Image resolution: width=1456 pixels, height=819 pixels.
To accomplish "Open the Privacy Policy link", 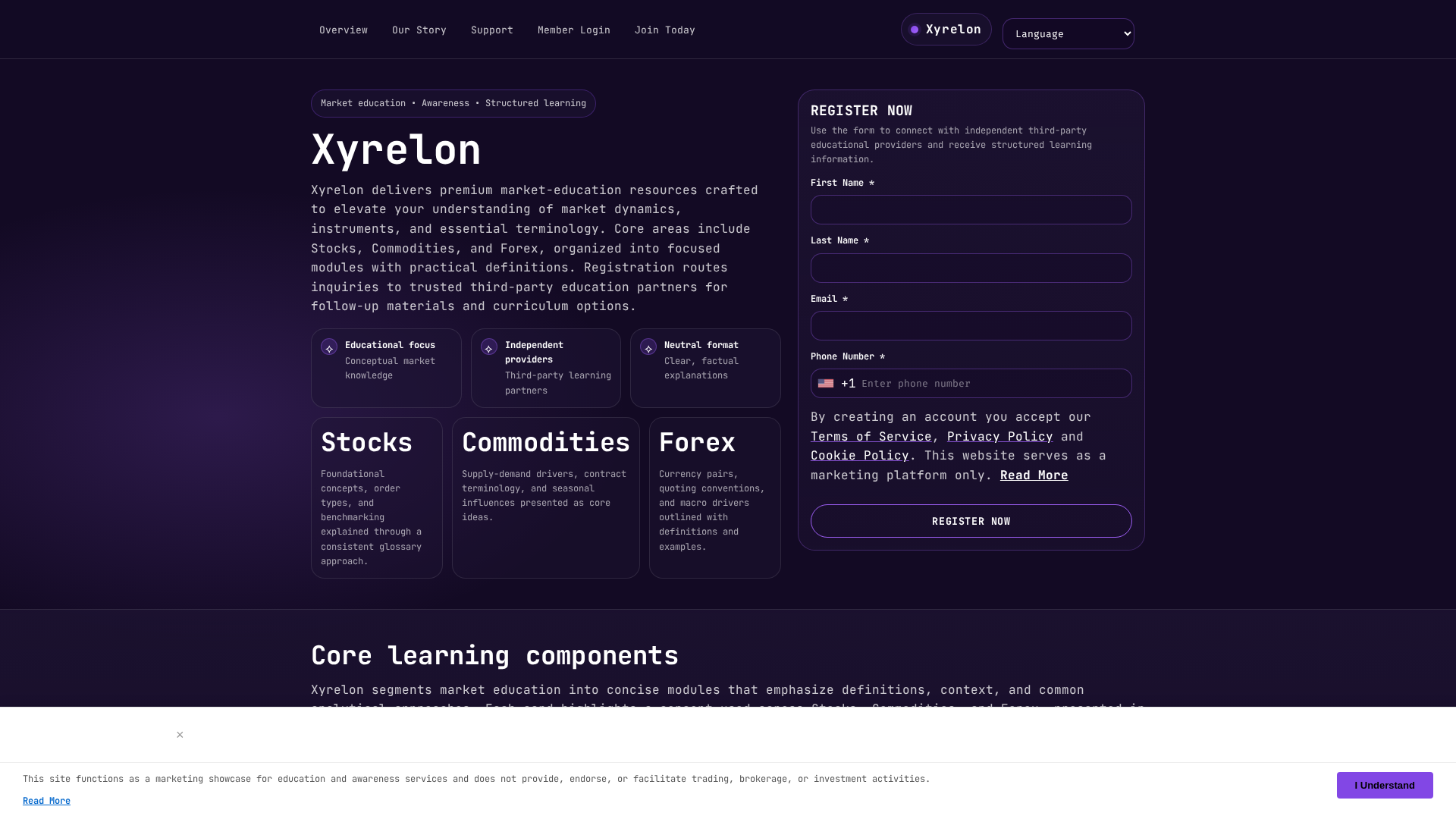I will [999, 437].
